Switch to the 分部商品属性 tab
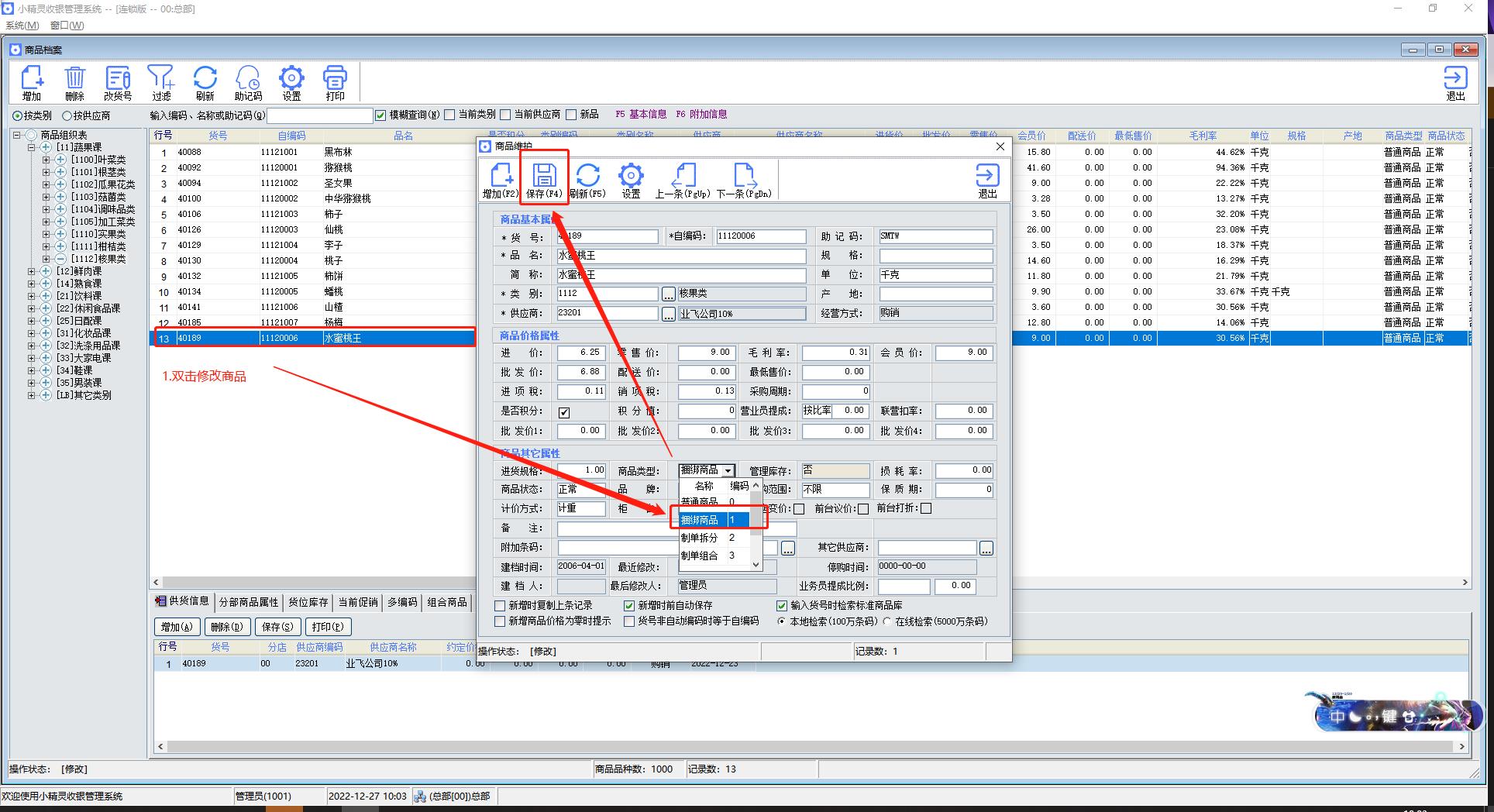The width and height of the screenshot is (1494, 812). [248, 602]
